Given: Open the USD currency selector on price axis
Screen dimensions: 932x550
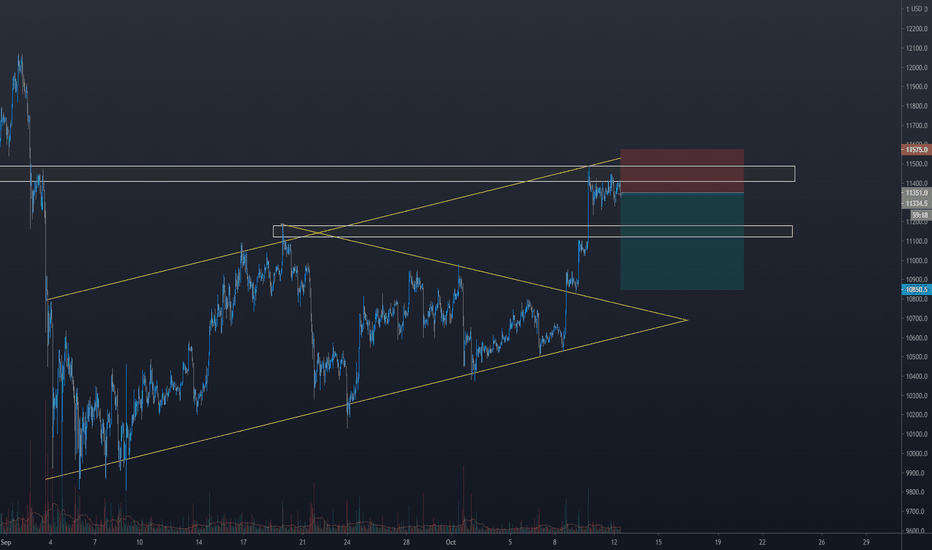Looking at the screenshot, I should tap(917, 9).
